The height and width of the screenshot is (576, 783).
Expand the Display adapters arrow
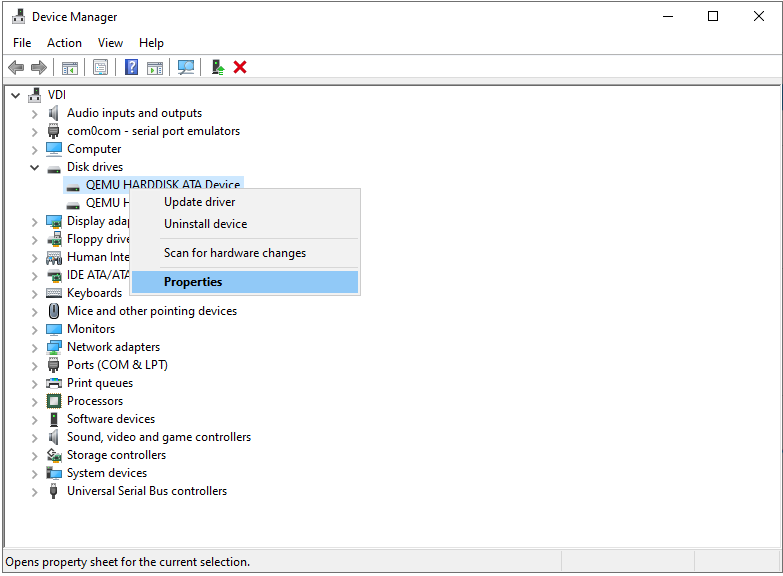click(x=34, y=222)
